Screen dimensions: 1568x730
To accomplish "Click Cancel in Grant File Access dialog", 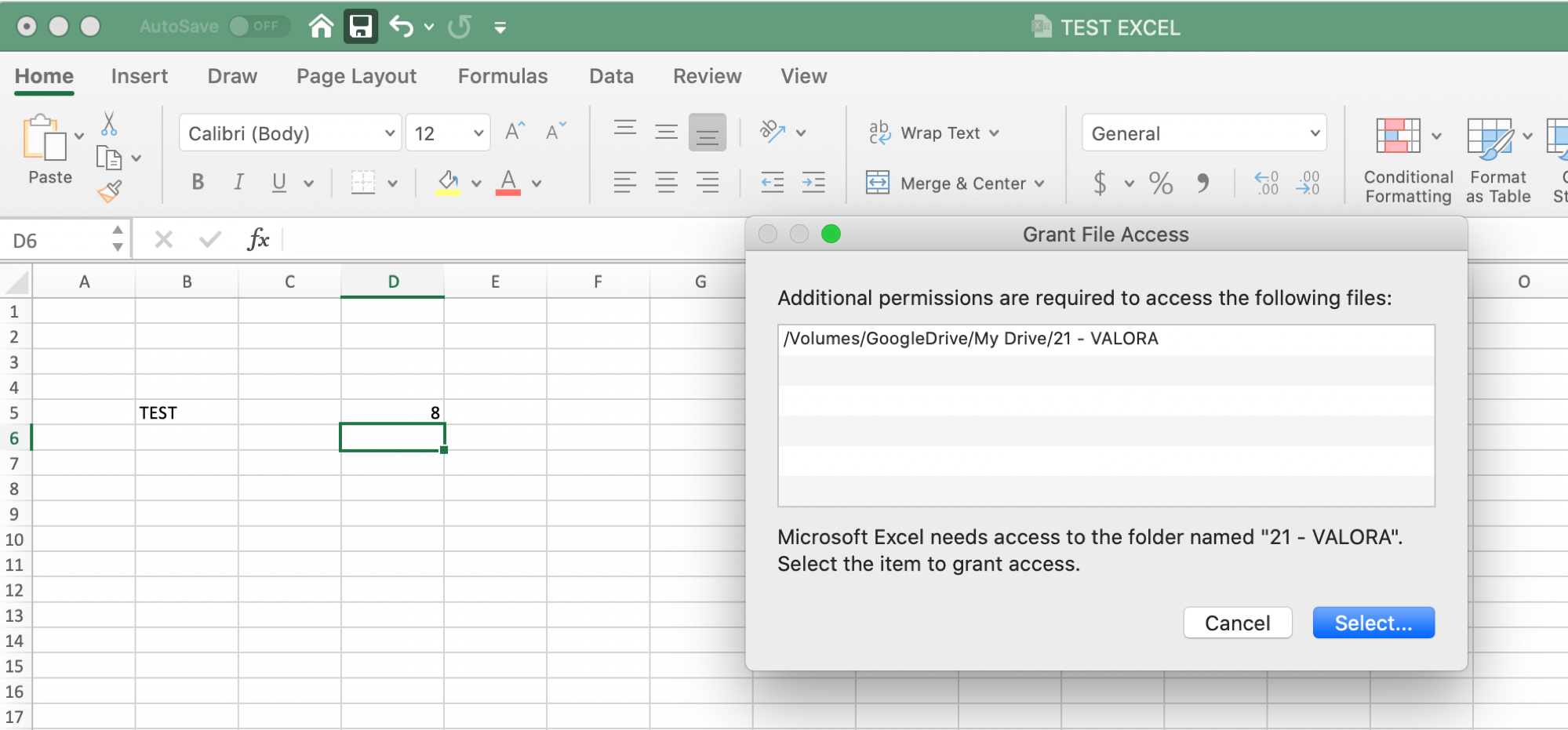I will tap(1238, 623).
